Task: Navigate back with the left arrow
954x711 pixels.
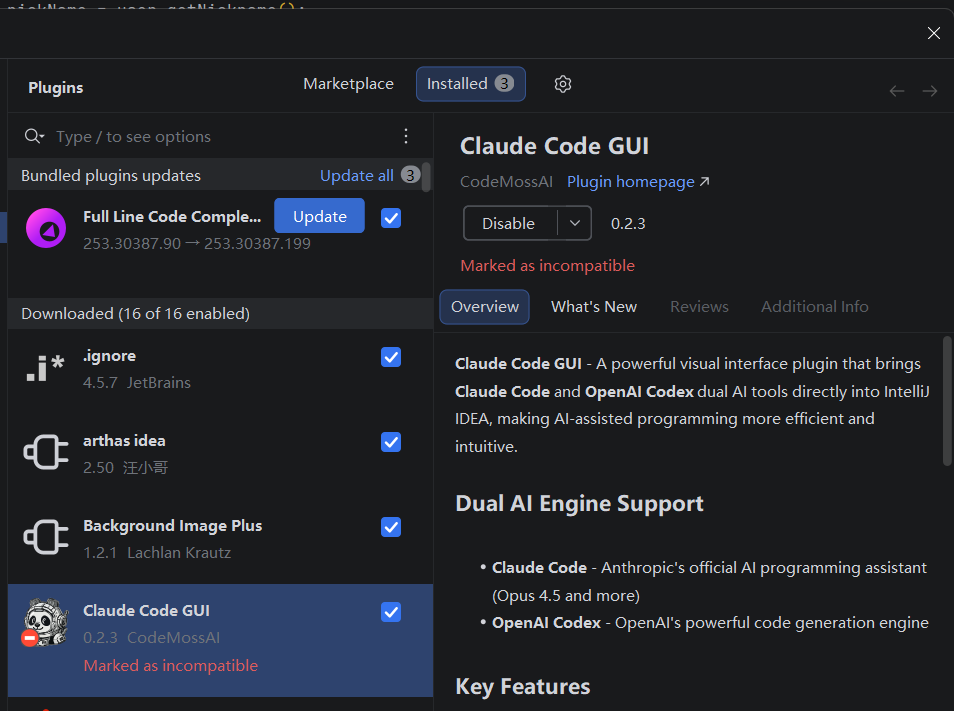Action: click(x=897, y=91)
